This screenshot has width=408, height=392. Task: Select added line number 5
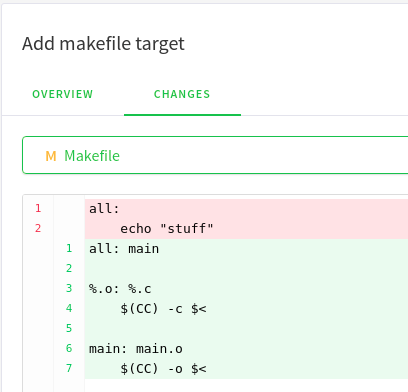coord(69,328)
